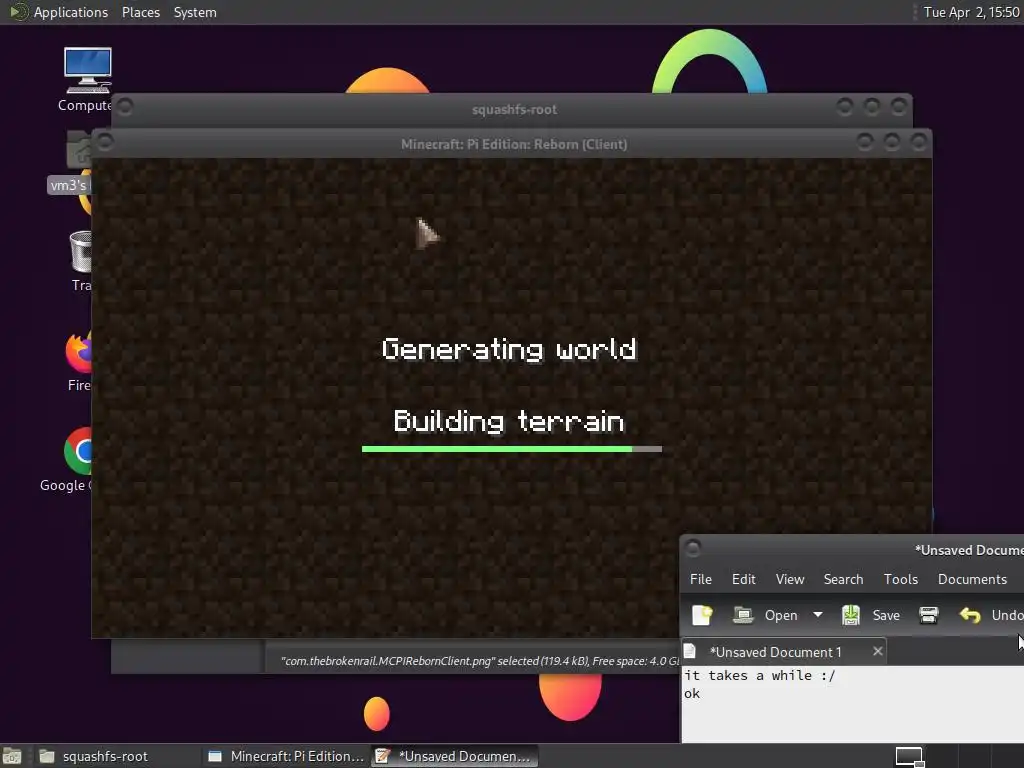Click the file manager status bar selection text
The height and width of the screenshot is (768, 1024).
[x=479, y=661]
